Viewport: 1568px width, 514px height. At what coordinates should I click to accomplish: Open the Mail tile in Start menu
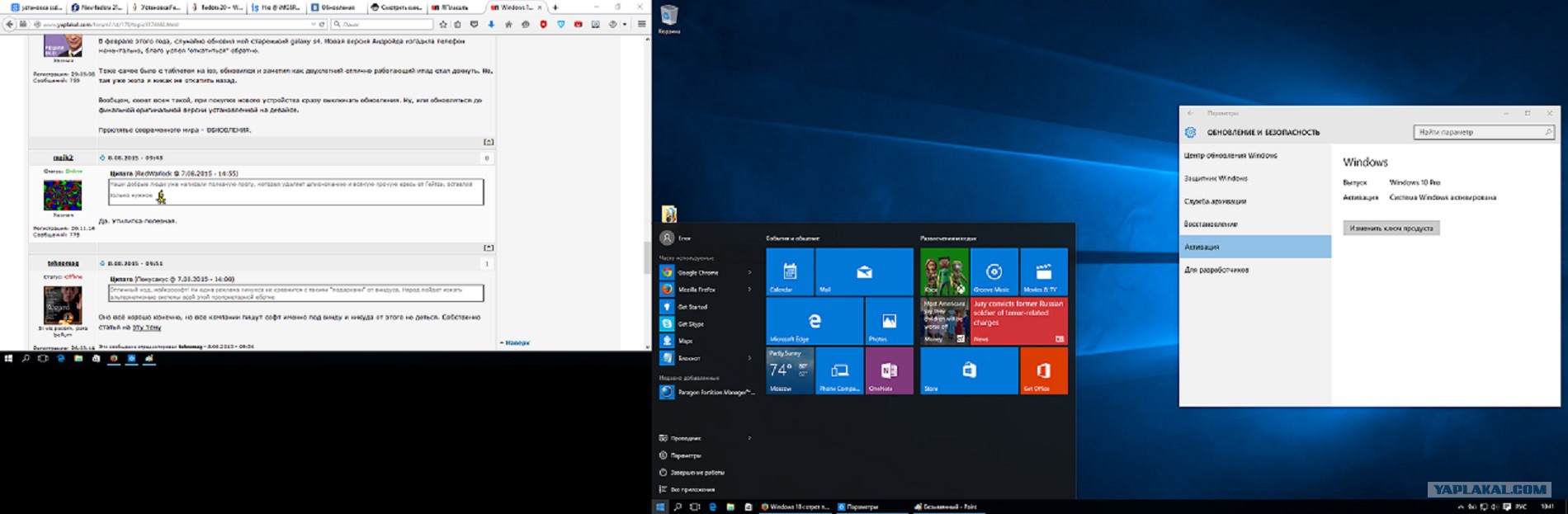pos(864,271)
